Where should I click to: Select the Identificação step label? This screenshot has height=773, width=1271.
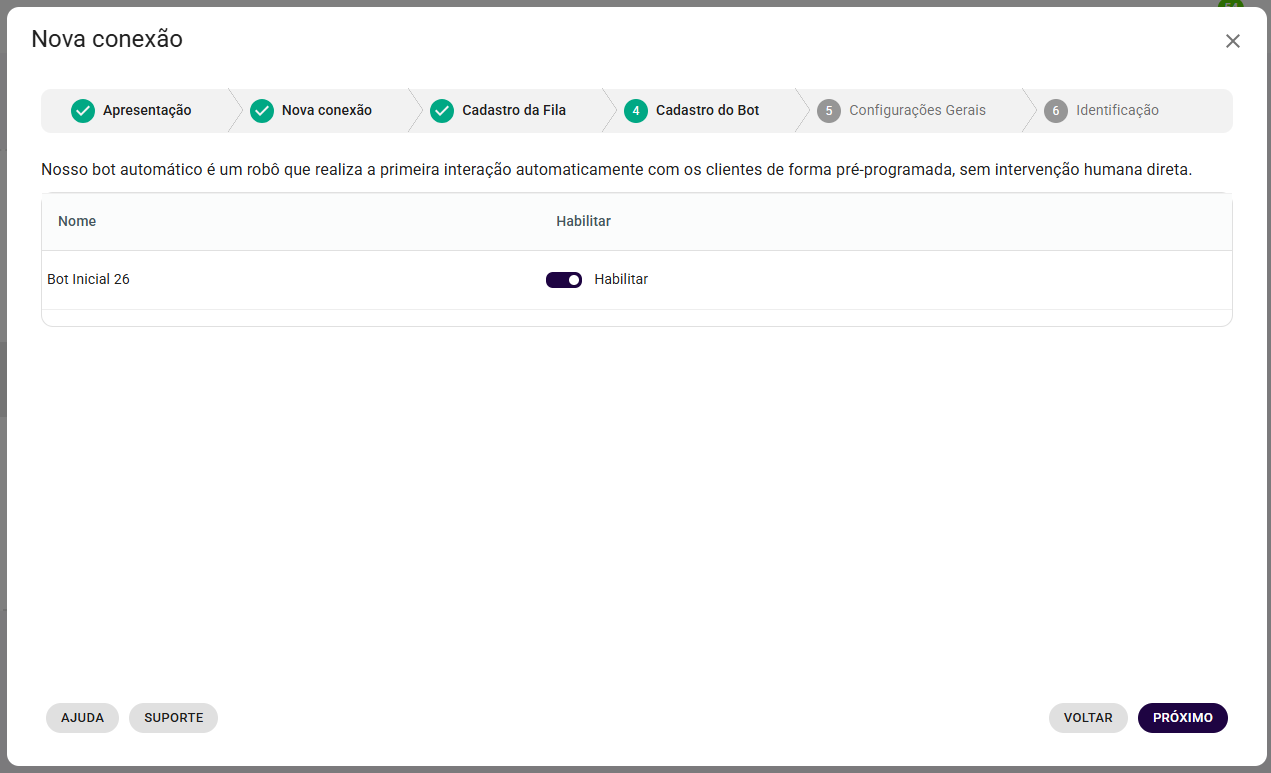point(1117,111)
